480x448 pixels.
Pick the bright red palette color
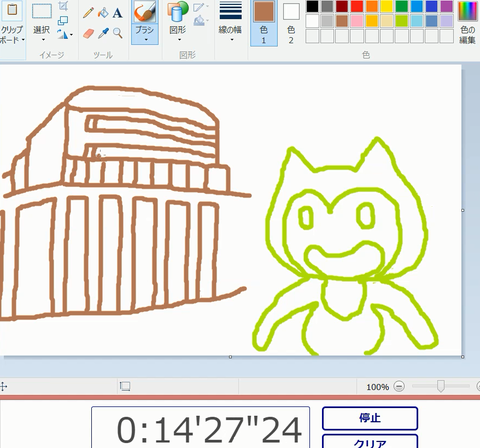pos(357,6)
